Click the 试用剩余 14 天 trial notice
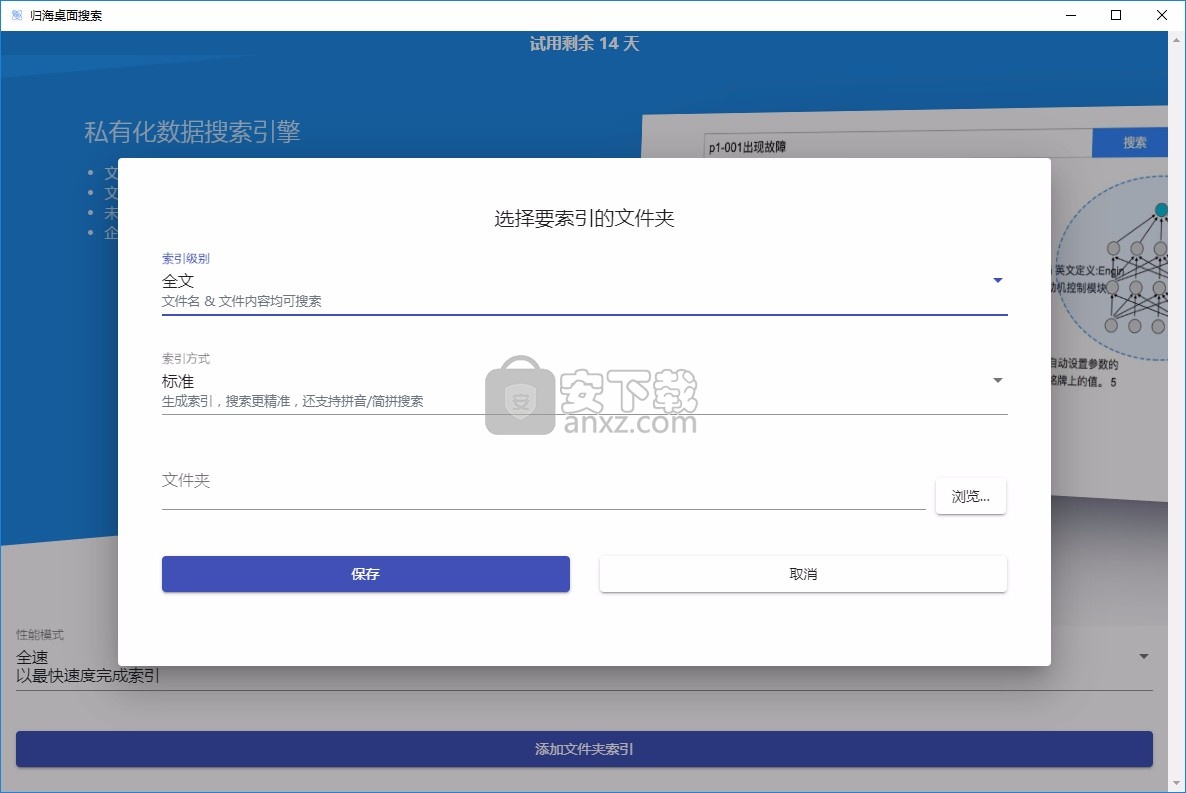The height and width of the screenshot is (793, 1186). point(584,44)
